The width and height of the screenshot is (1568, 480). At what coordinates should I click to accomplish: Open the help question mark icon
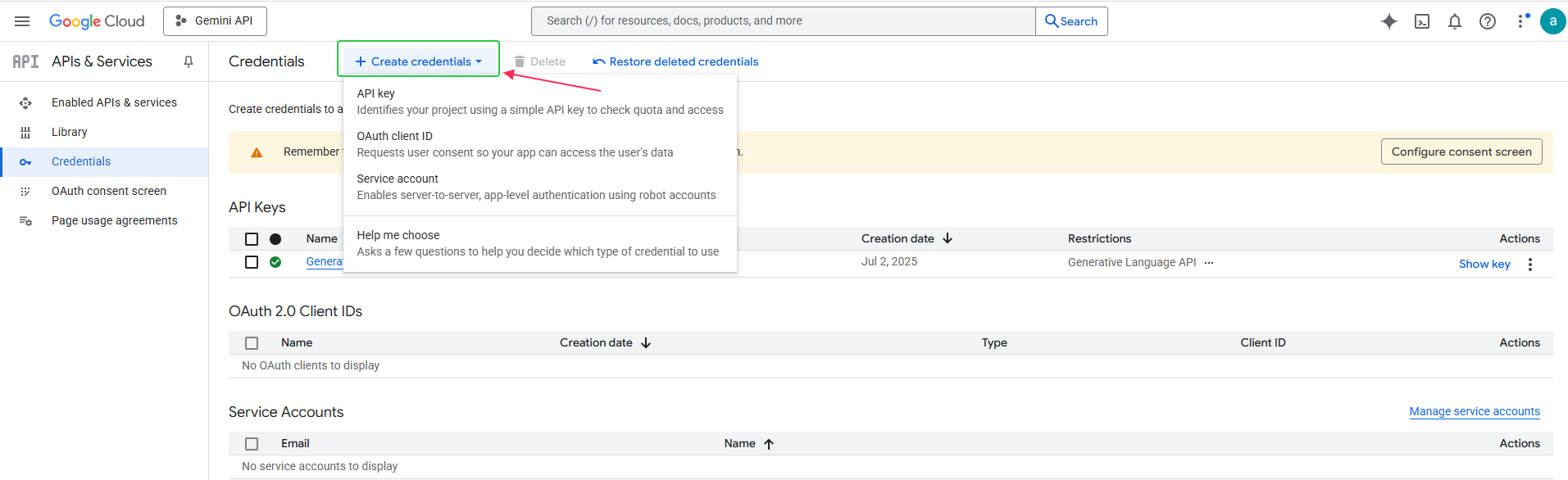click(1488, 21)
